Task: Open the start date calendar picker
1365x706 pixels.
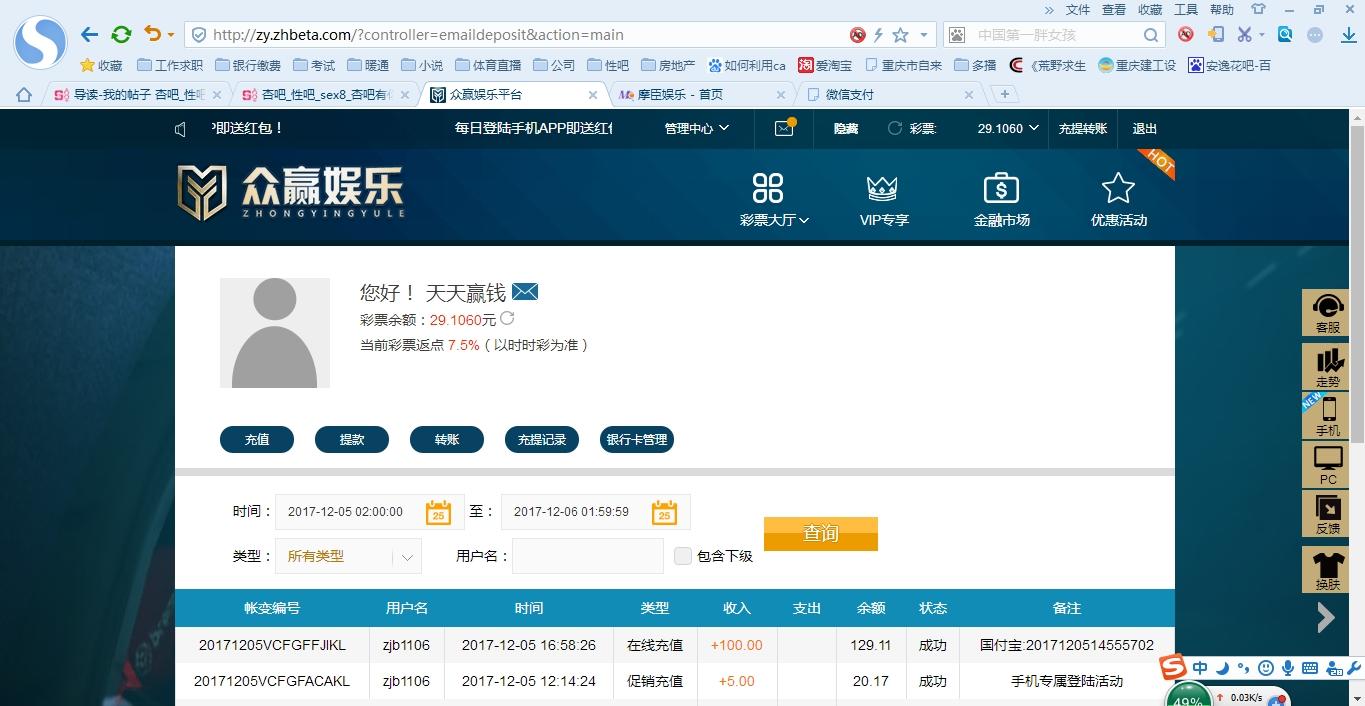Action: 438,512
